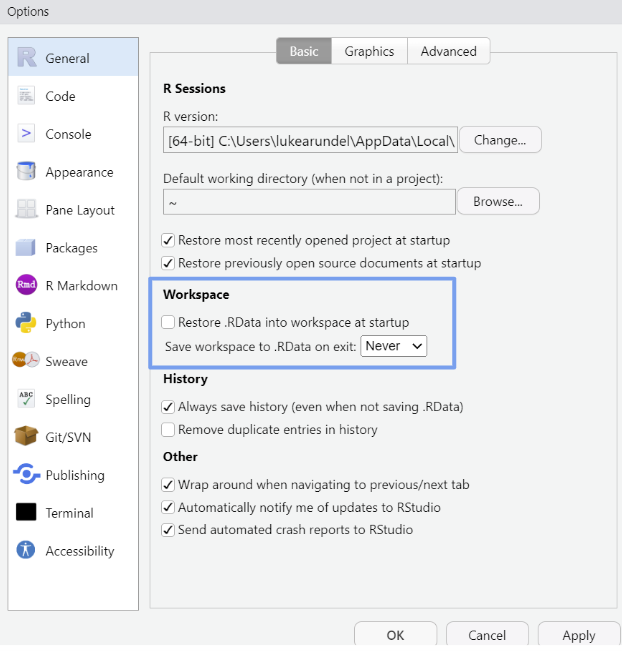Open Appearance settings icon
Image resolution: width=622 pixels, height=651 pixels.
pyautogui.click(x=27, y=172)
